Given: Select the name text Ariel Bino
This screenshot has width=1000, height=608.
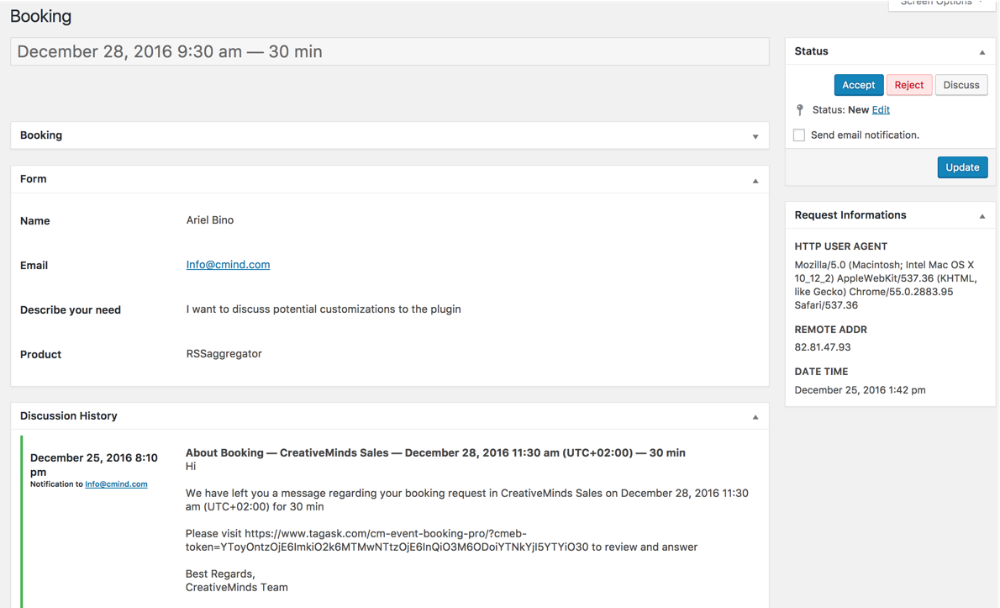Looking at the screenshot, I should 210,220.
